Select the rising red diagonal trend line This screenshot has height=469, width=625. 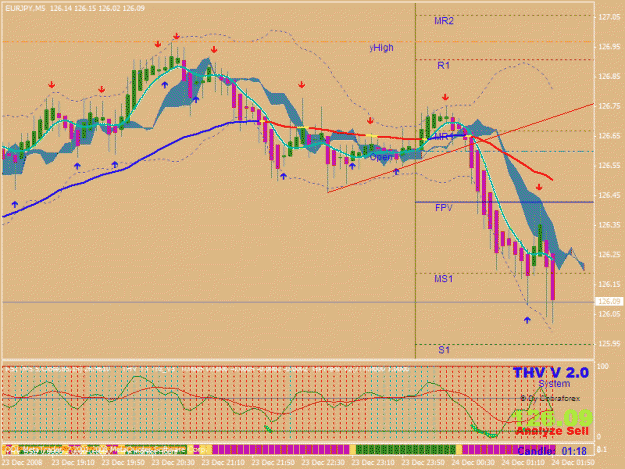[x=460, y=148]
